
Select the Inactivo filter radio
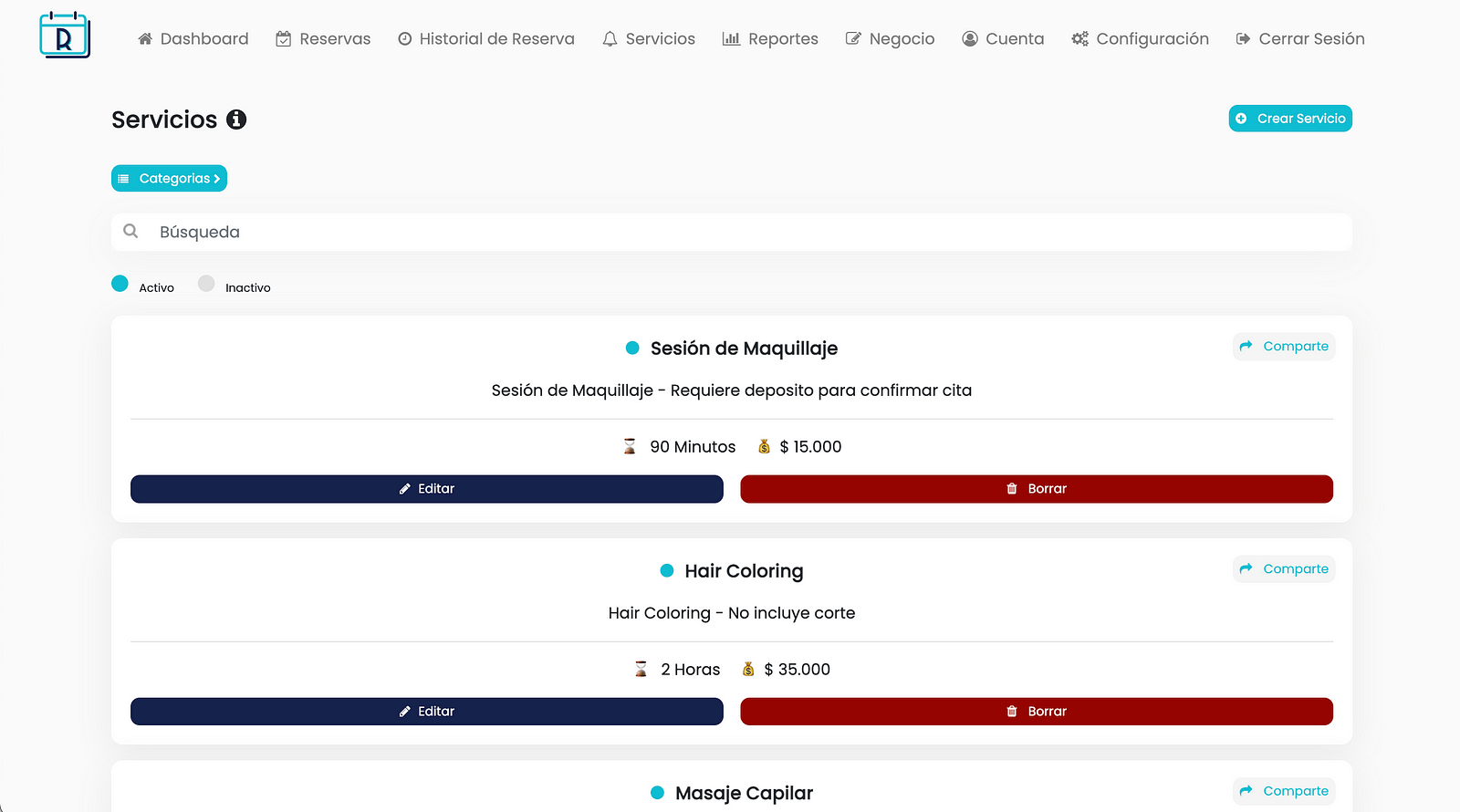(206, 284)
